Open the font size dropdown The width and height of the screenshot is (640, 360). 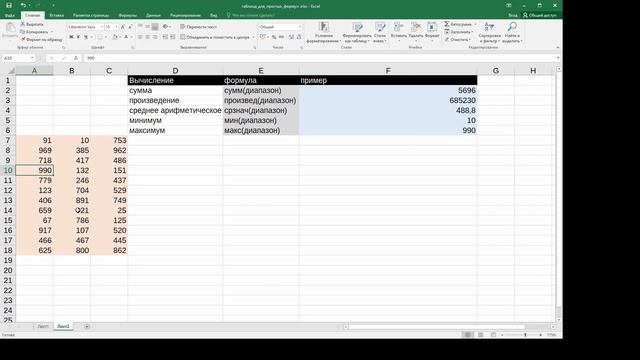116,27
